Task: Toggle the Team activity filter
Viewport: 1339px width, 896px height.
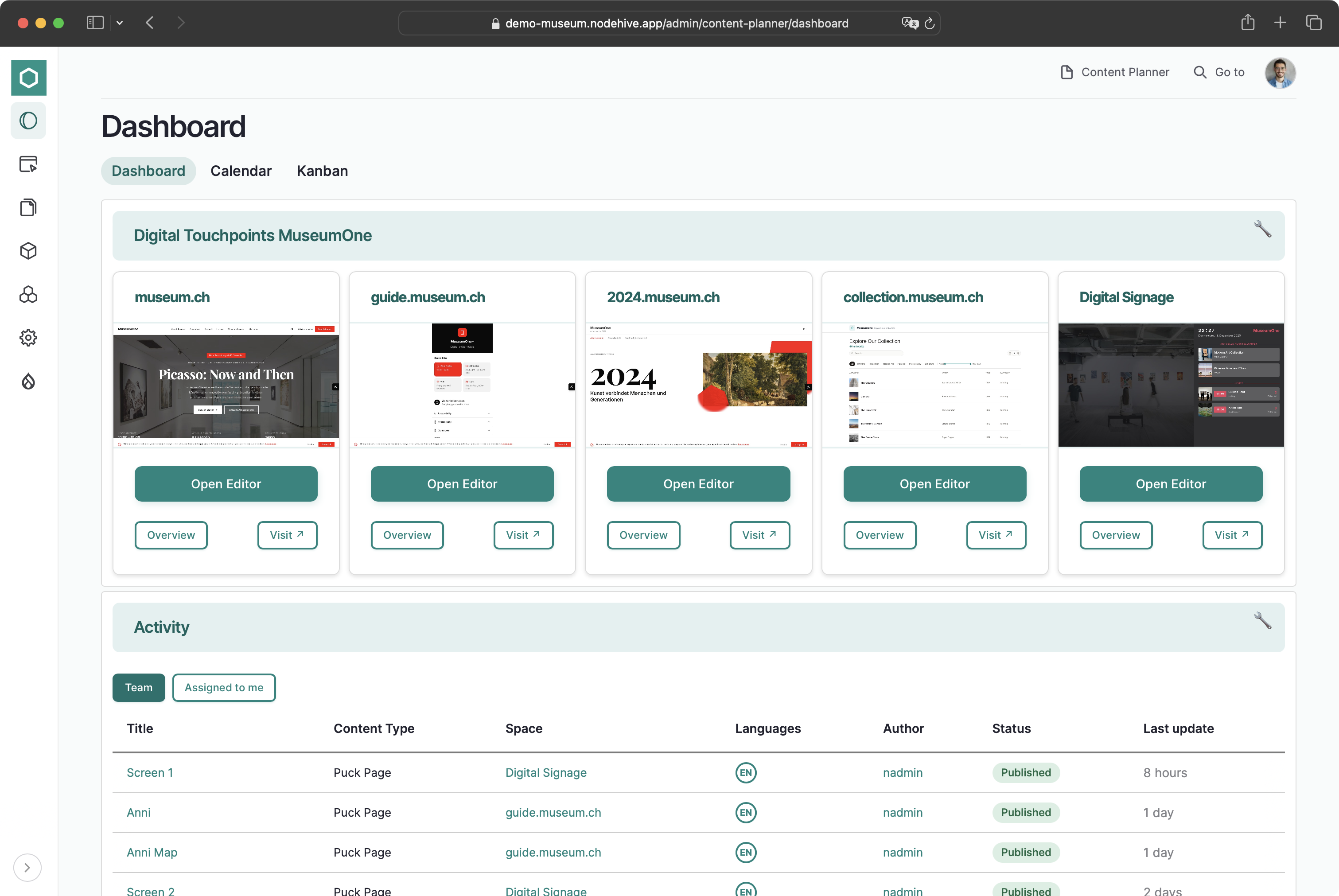Action: (x=138, y=687)
